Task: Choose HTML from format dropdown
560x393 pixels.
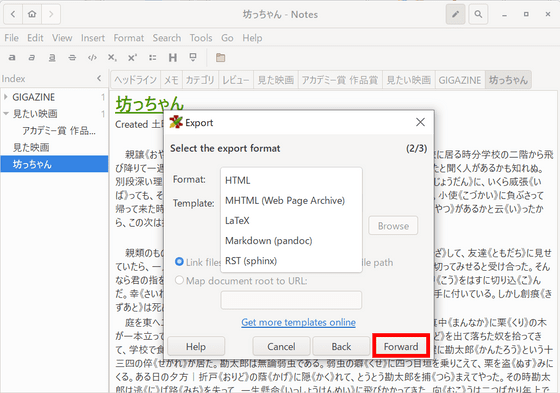Action: pos(291,180)
